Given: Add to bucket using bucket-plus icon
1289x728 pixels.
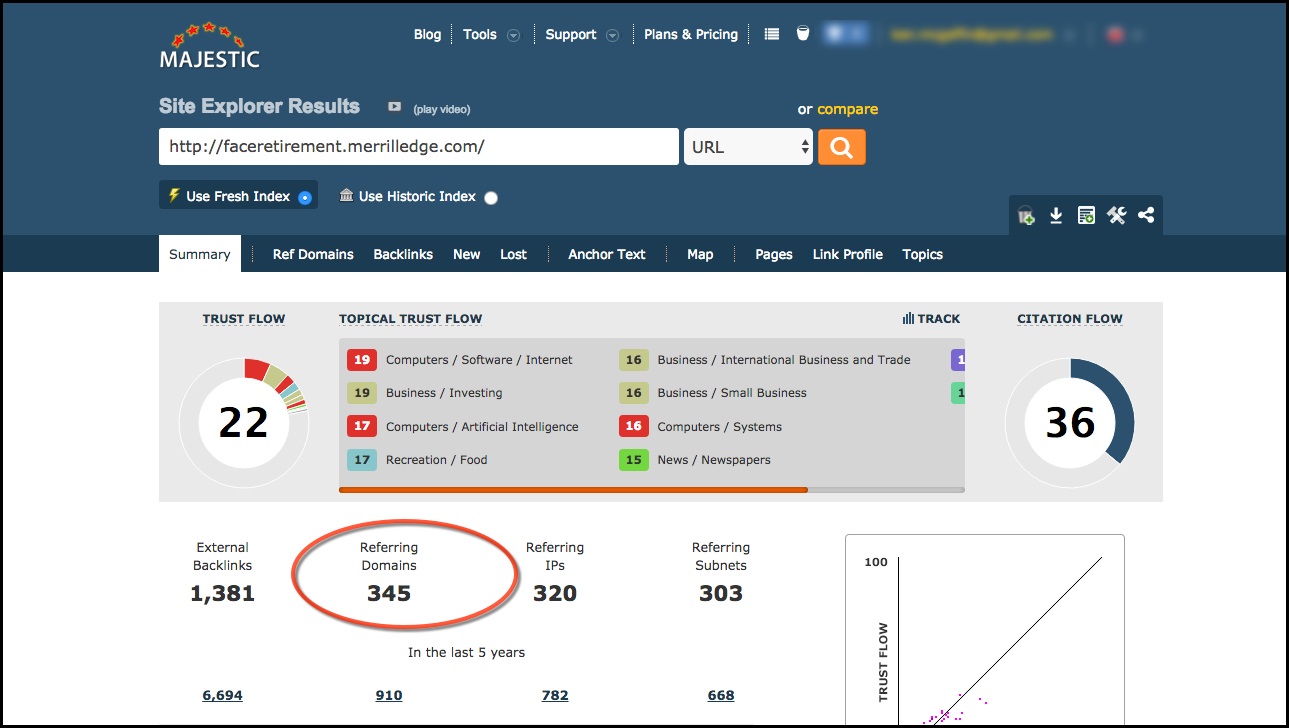Looking at the screenshot, I should [x=1026, y=215].
